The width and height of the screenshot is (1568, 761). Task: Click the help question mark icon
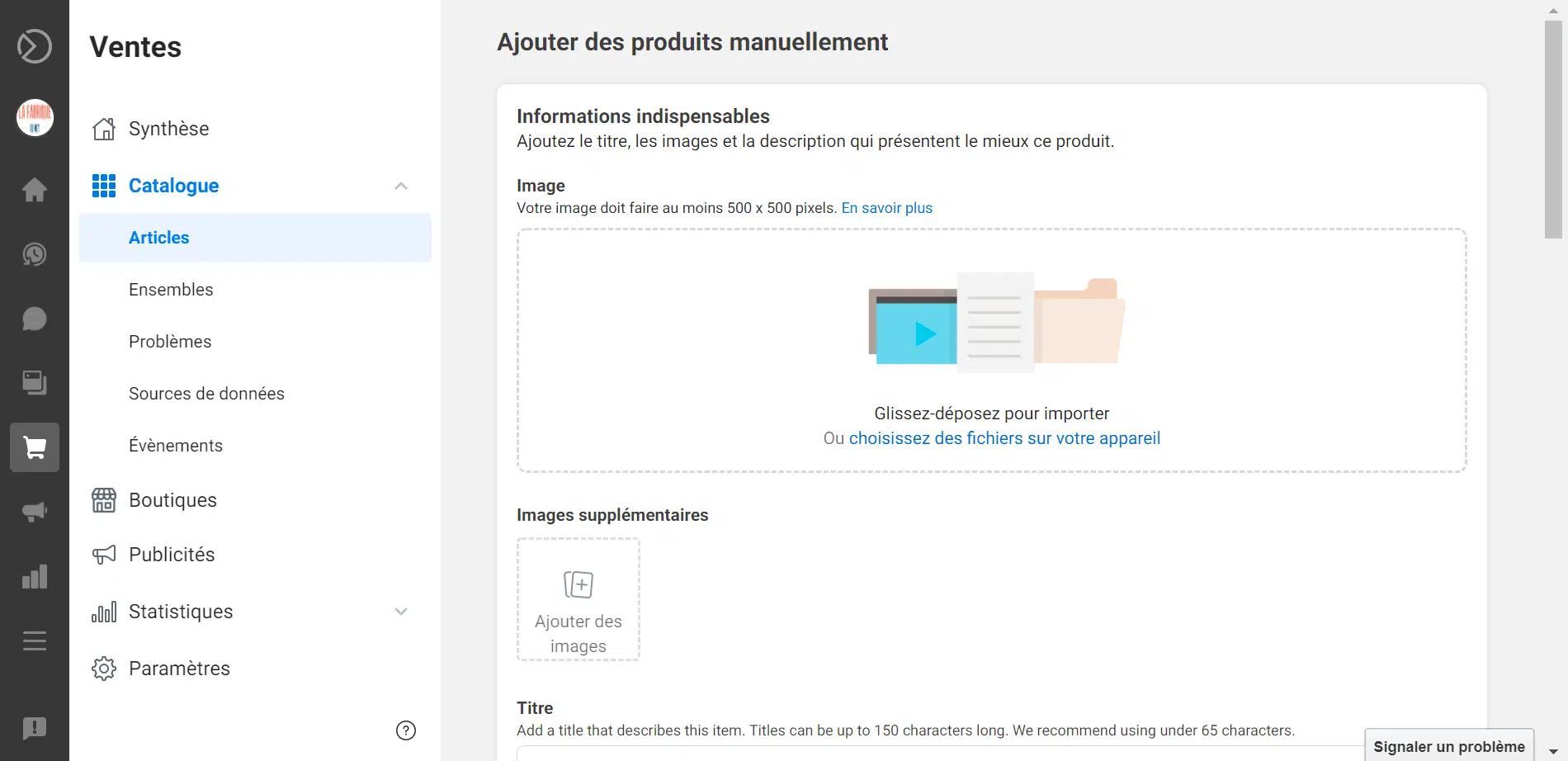click(x=406, y=730)
